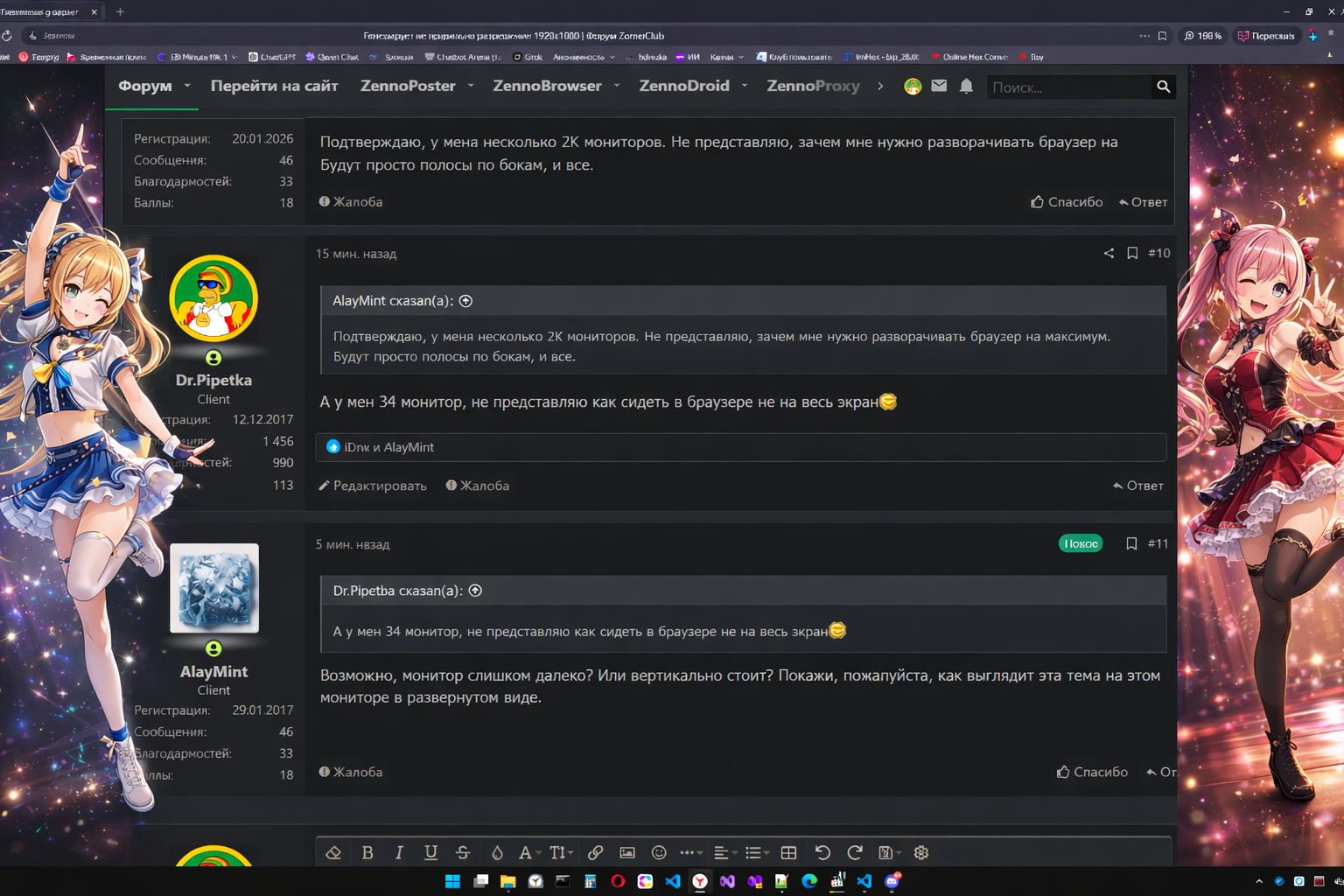This screenshot has height=896, width=1344.
Task: Open the font size dropdown
Action: click(561, 852)
